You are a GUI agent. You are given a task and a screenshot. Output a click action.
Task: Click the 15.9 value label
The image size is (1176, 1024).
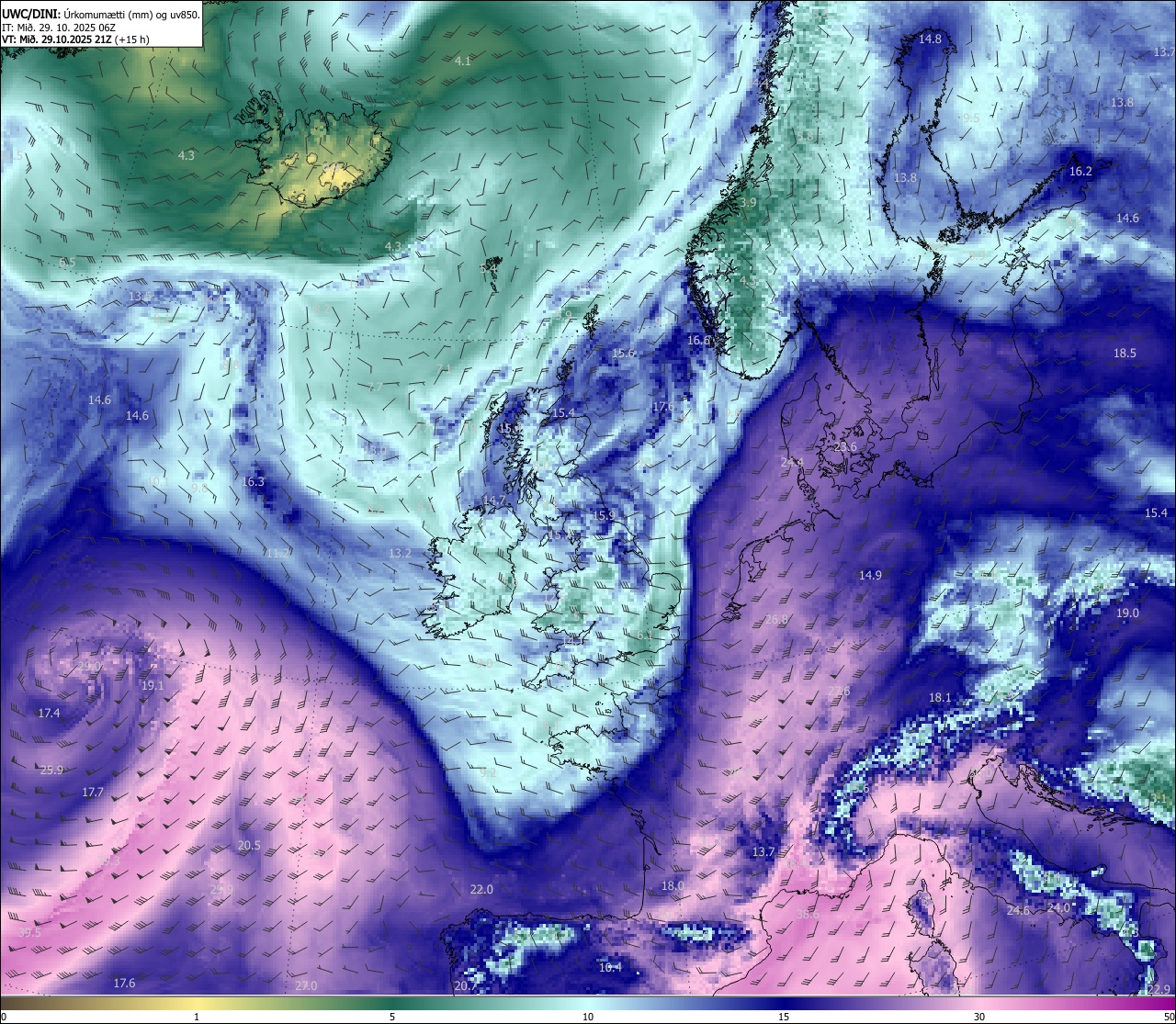[x=604, y=516]
